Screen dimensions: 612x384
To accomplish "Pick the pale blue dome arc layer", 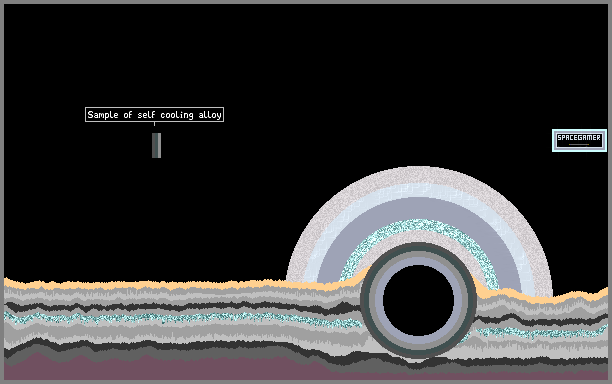I will [x=419, y=190].
